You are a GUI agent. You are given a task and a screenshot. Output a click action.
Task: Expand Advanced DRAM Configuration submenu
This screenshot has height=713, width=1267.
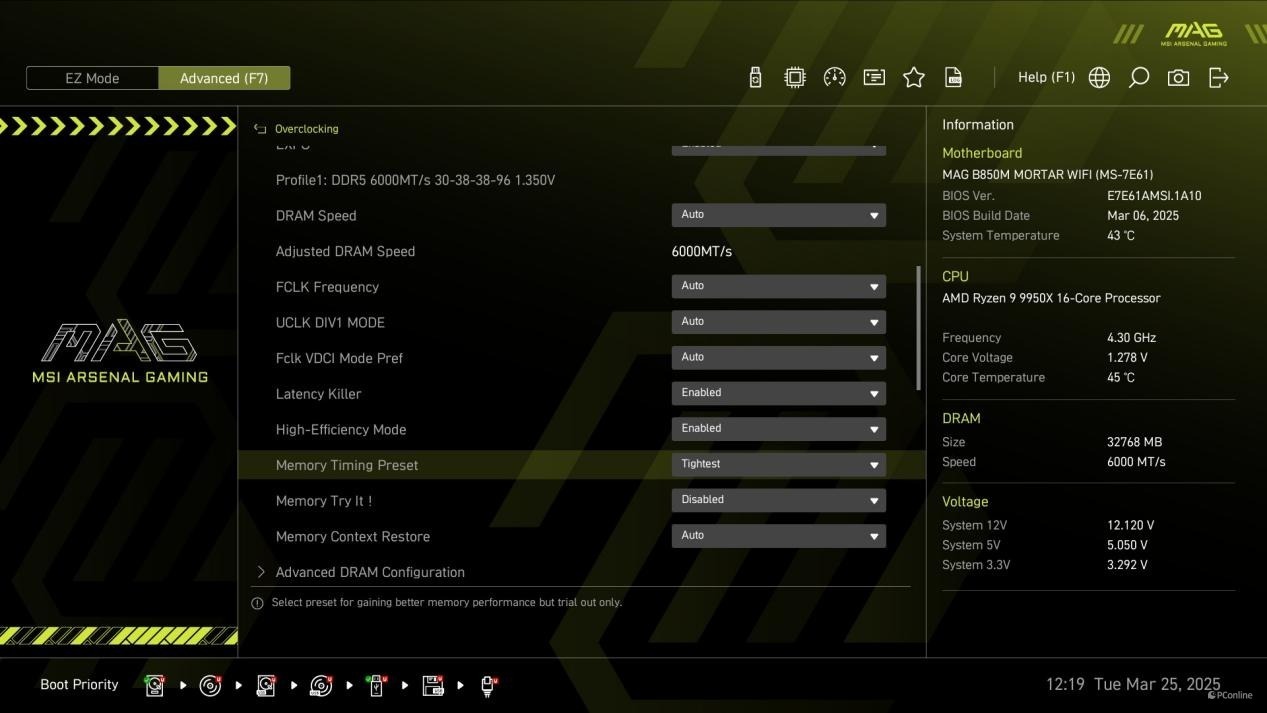pos(370,572)
